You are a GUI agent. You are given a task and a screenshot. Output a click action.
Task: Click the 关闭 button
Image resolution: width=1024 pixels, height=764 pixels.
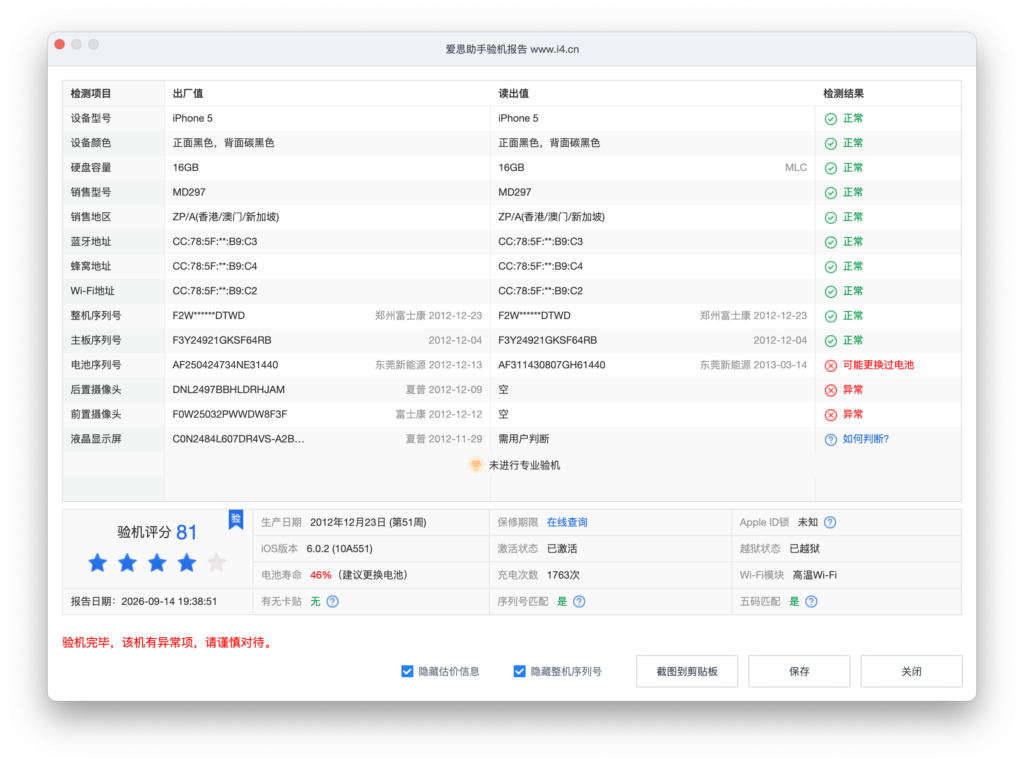tap(912, 671)
